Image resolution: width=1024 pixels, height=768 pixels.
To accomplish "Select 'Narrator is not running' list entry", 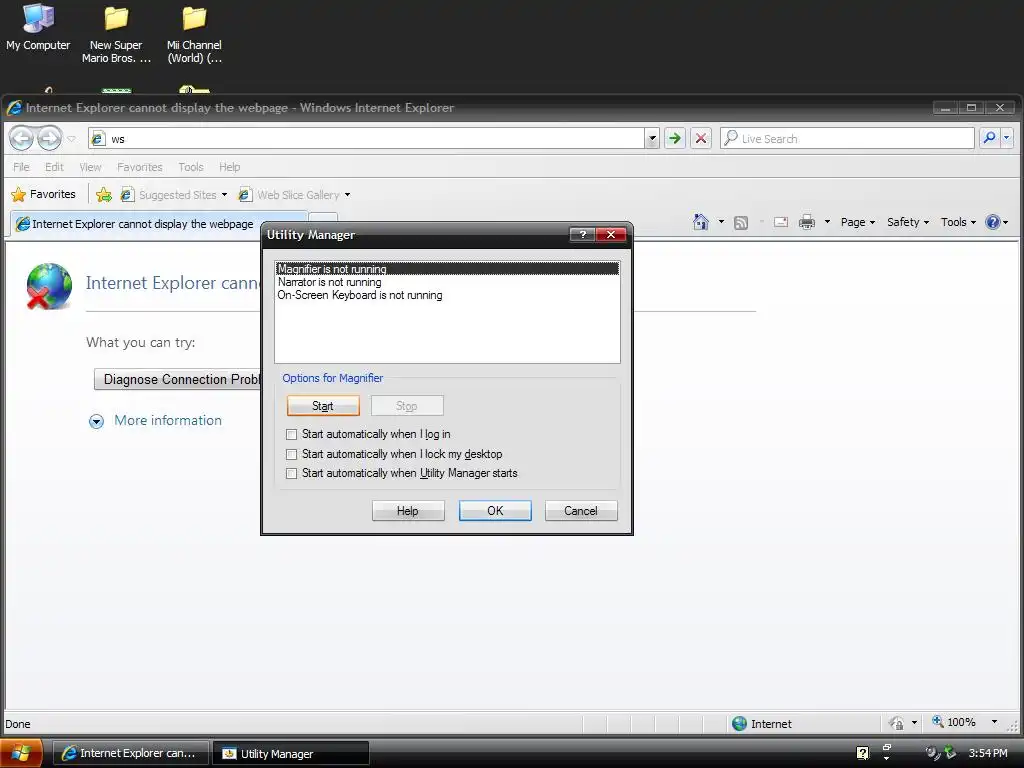I will tap(447, 282).
